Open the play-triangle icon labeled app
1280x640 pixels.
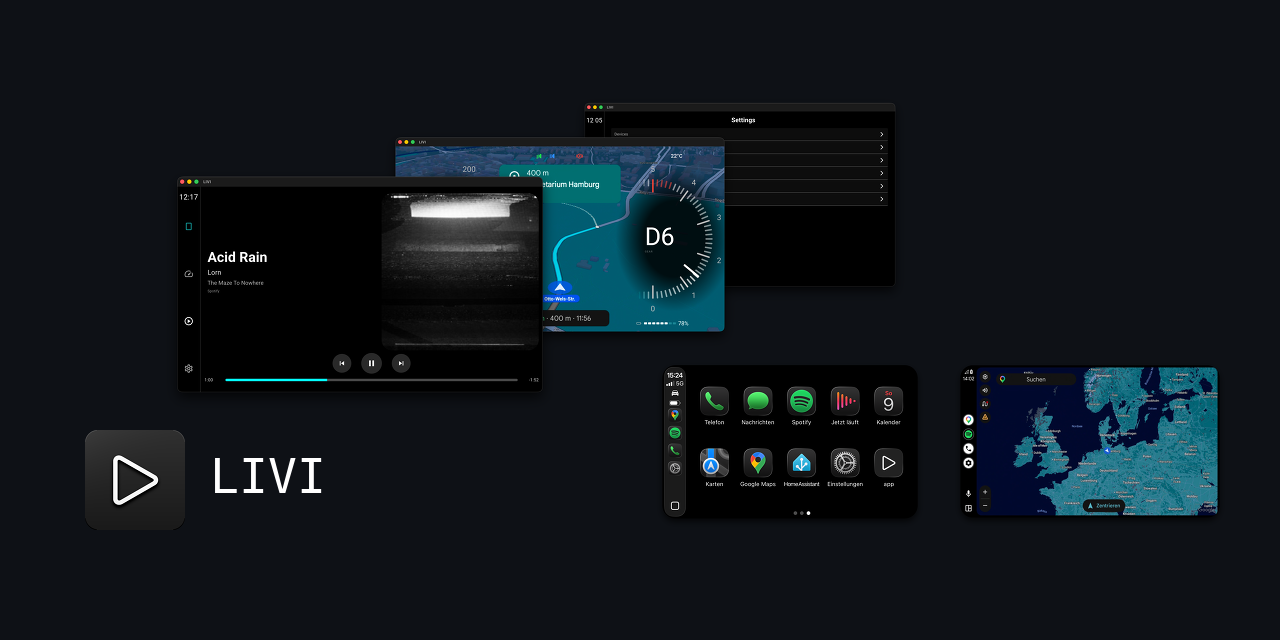(x=888, y=463)
